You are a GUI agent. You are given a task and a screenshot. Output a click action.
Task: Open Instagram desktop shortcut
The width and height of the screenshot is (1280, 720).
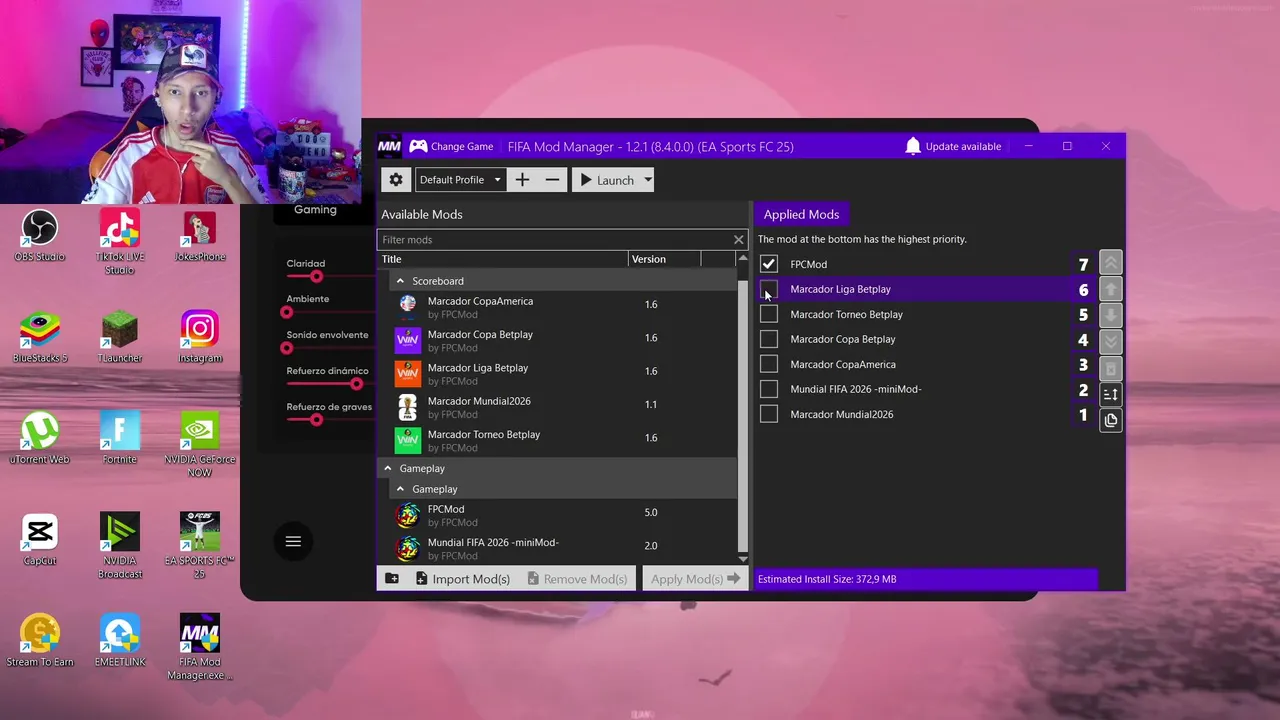tap(200, 337)
